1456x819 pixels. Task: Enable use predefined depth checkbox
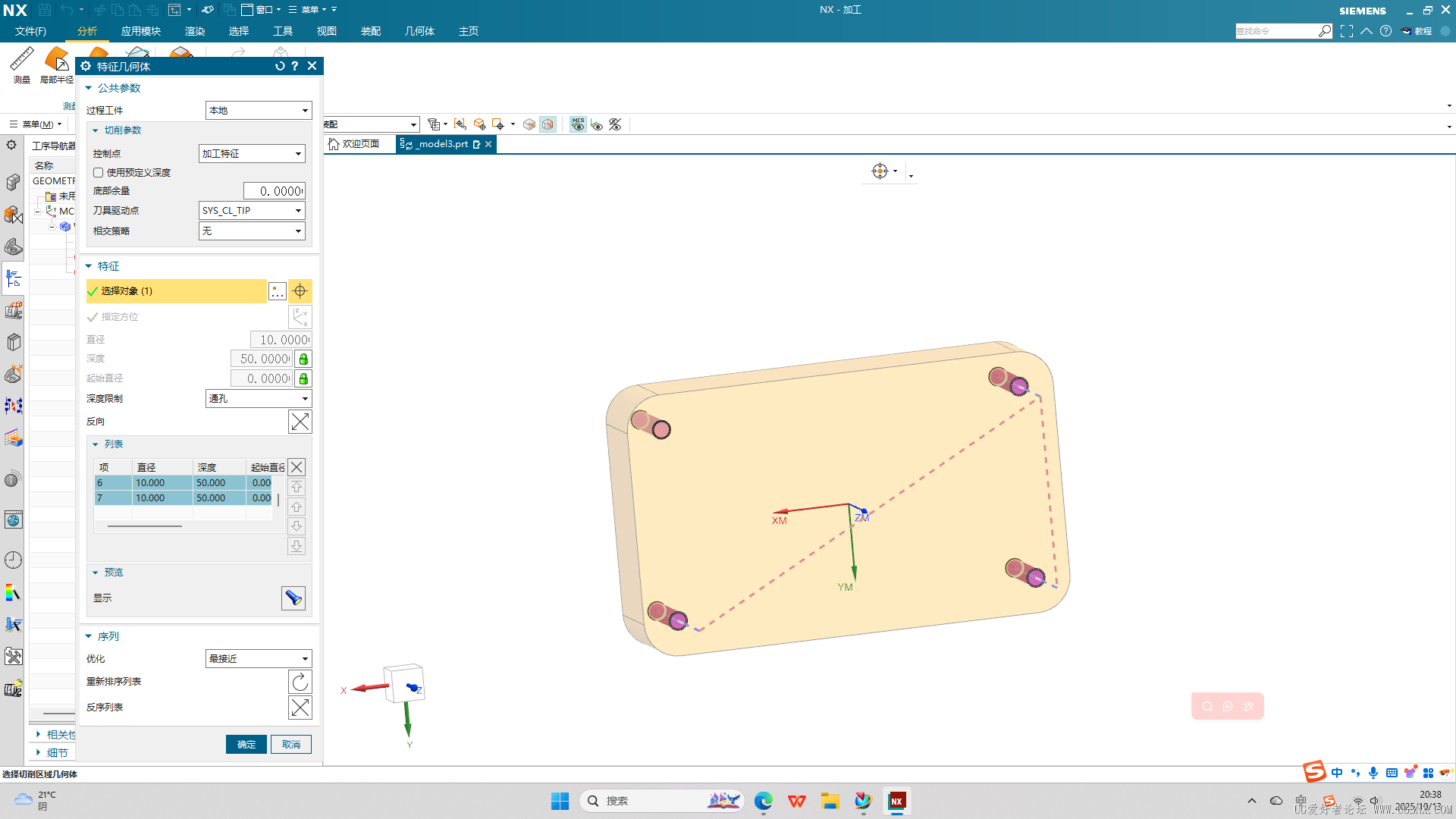99,173
